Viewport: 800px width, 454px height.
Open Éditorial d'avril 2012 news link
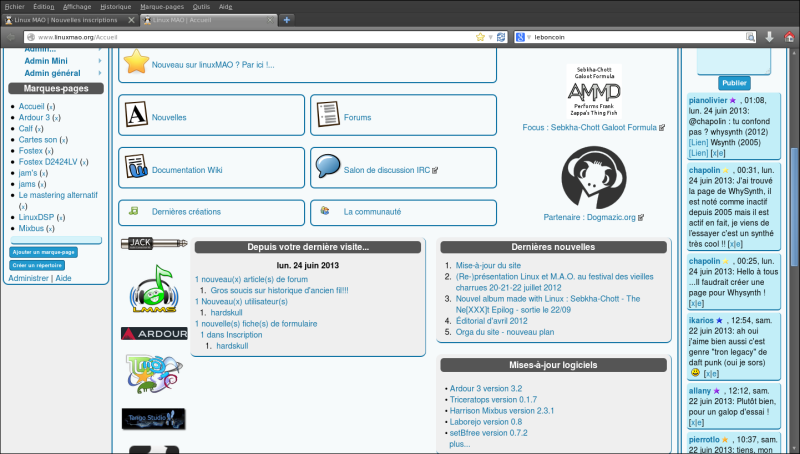491,321
